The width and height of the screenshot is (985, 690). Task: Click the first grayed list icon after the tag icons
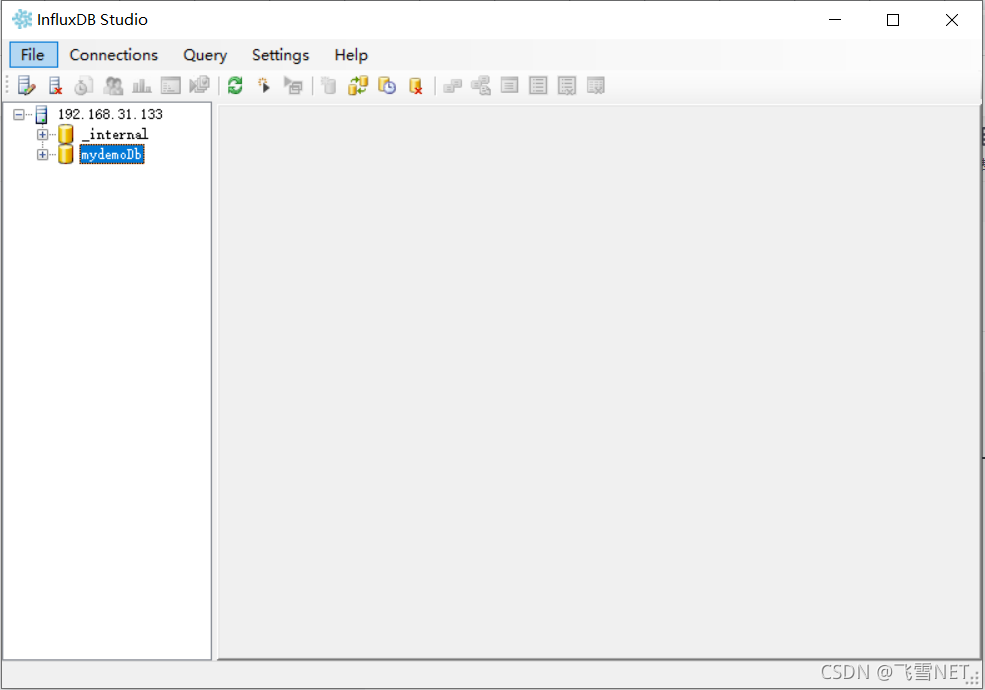point(509,85)
